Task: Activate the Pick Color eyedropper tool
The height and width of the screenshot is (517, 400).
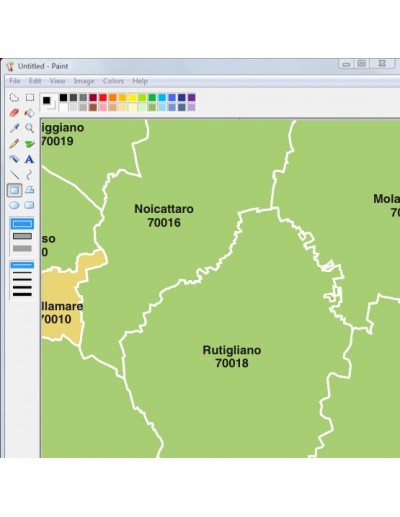Action: (14, 128)
